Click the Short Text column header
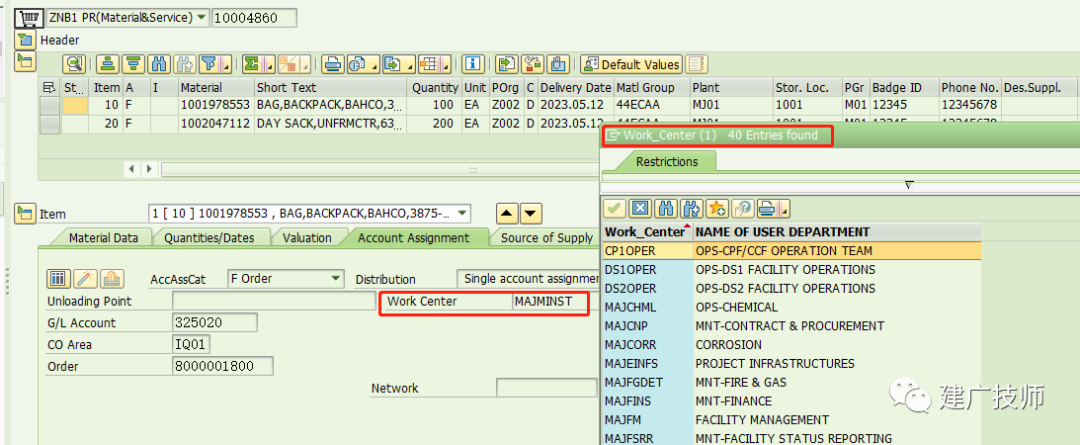Screen dimensions: 1080x445 tap(331, 87)
